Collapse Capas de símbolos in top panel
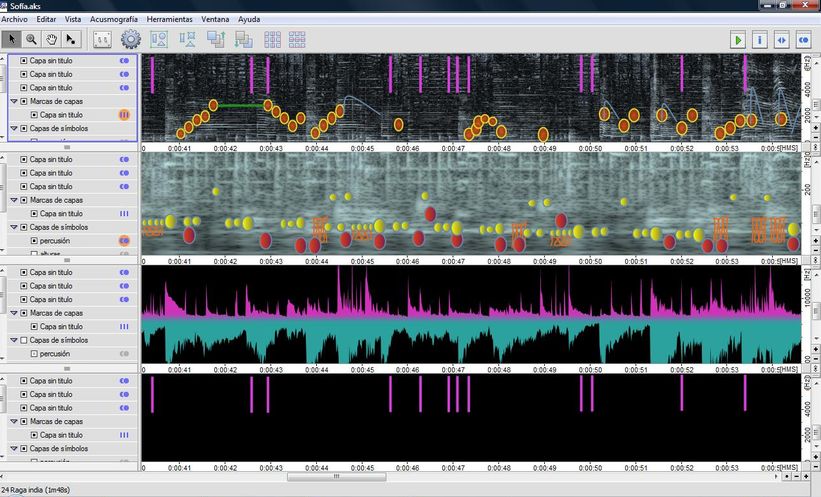 coord(14,128)
